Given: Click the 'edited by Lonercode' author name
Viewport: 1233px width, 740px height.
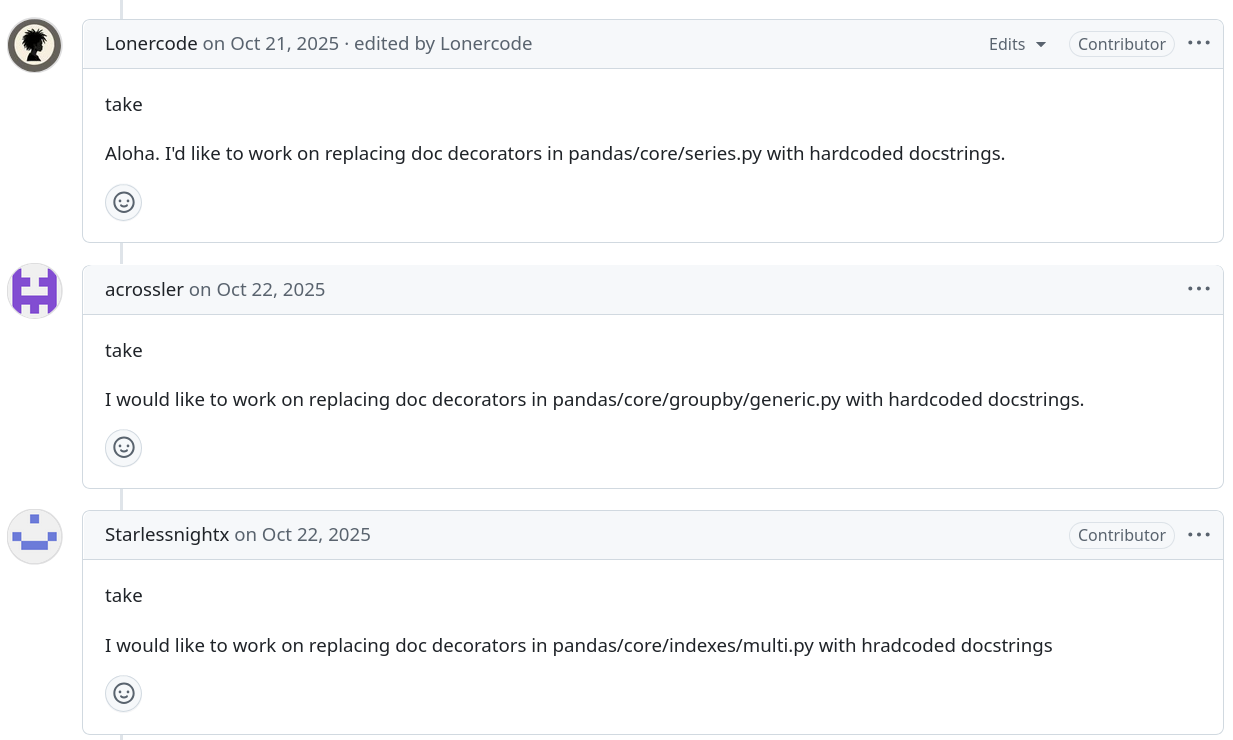Looking at the screenshot, I should (486, 44).
